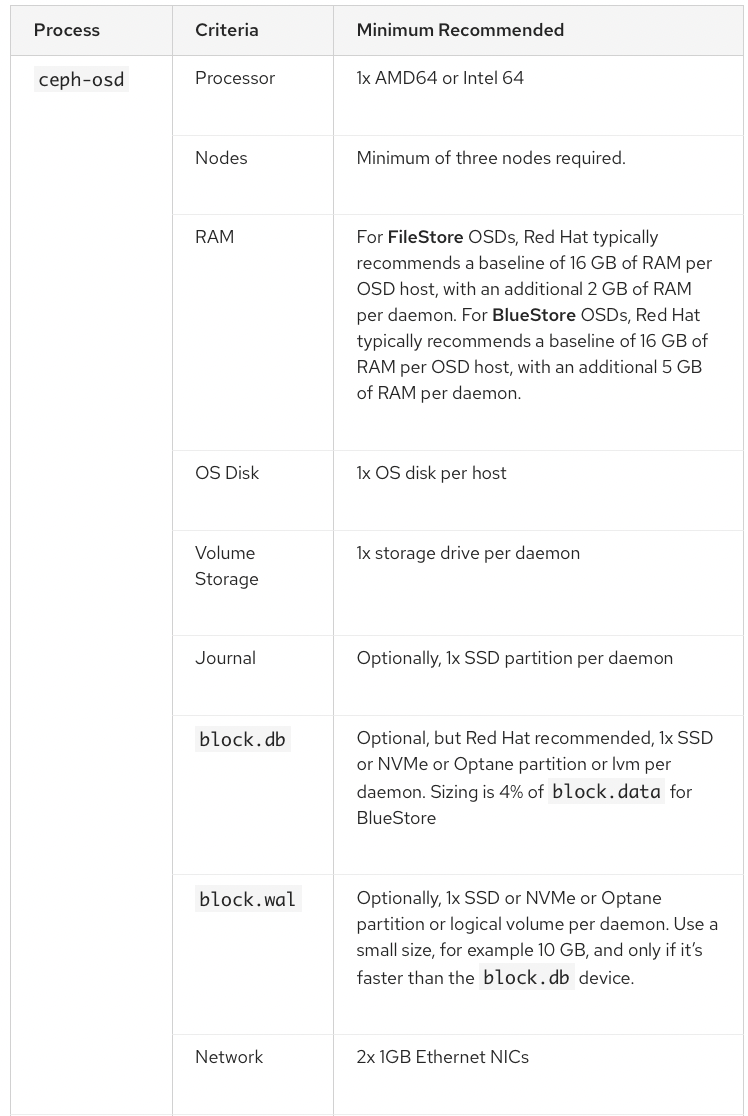Select the ceph-osd process code label
This screenshot has width=748, height=1116.
click(81, 79)
